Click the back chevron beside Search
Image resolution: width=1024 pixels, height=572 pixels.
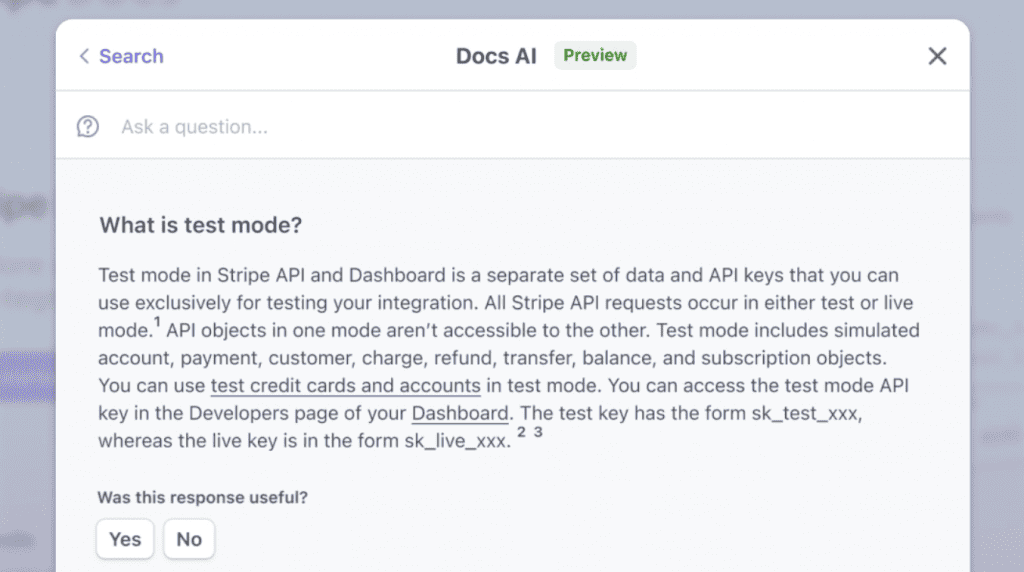point(84,56)
